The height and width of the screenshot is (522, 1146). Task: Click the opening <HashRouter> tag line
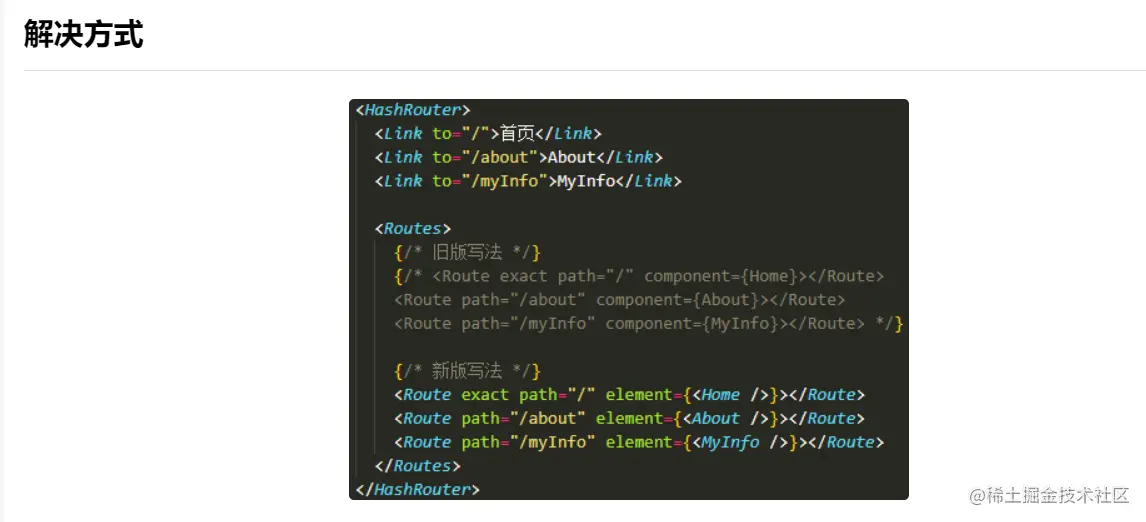point(413,110)
